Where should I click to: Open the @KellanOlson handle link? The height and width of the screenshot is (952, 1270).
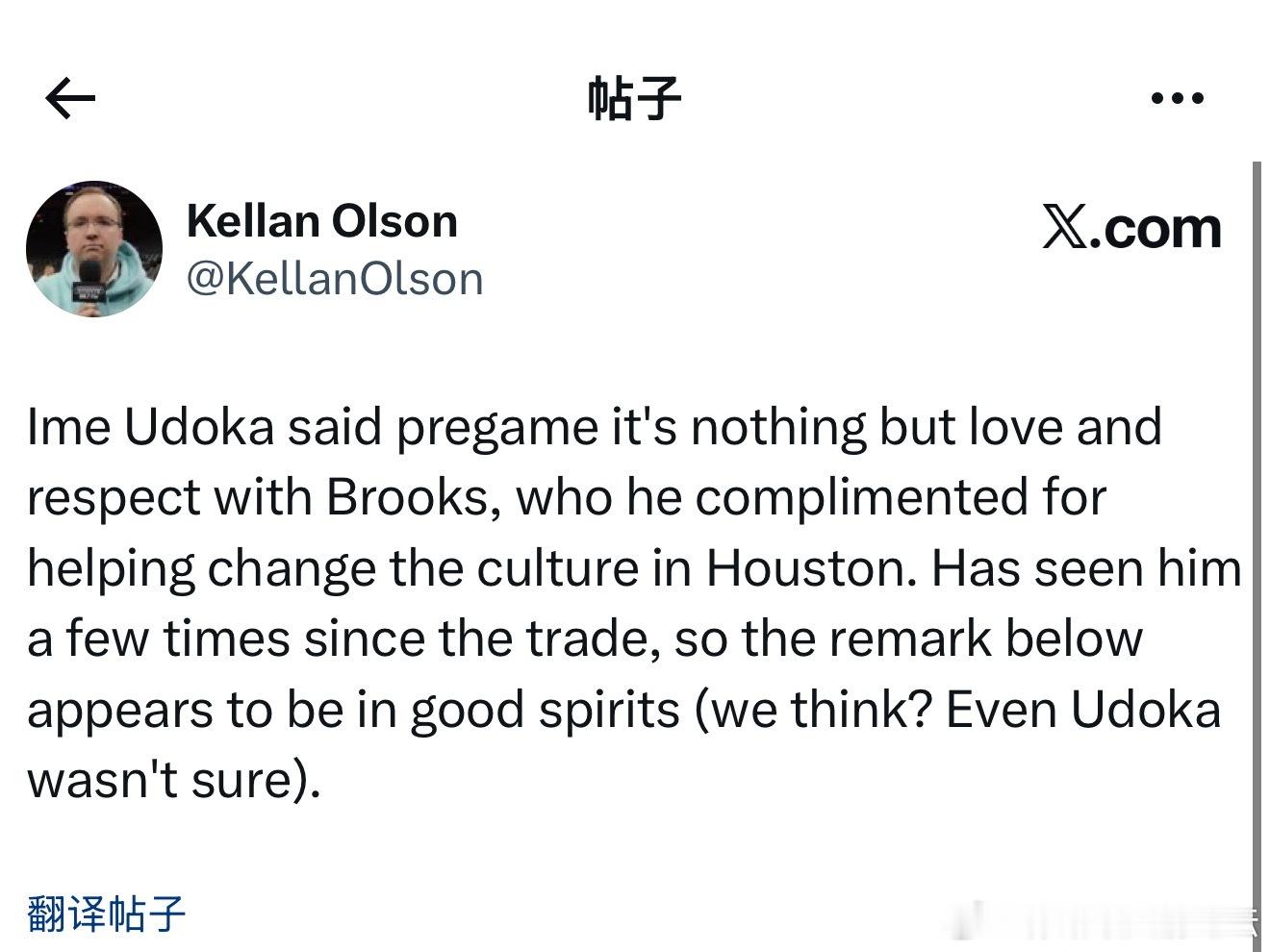click(x=336, y=278)
